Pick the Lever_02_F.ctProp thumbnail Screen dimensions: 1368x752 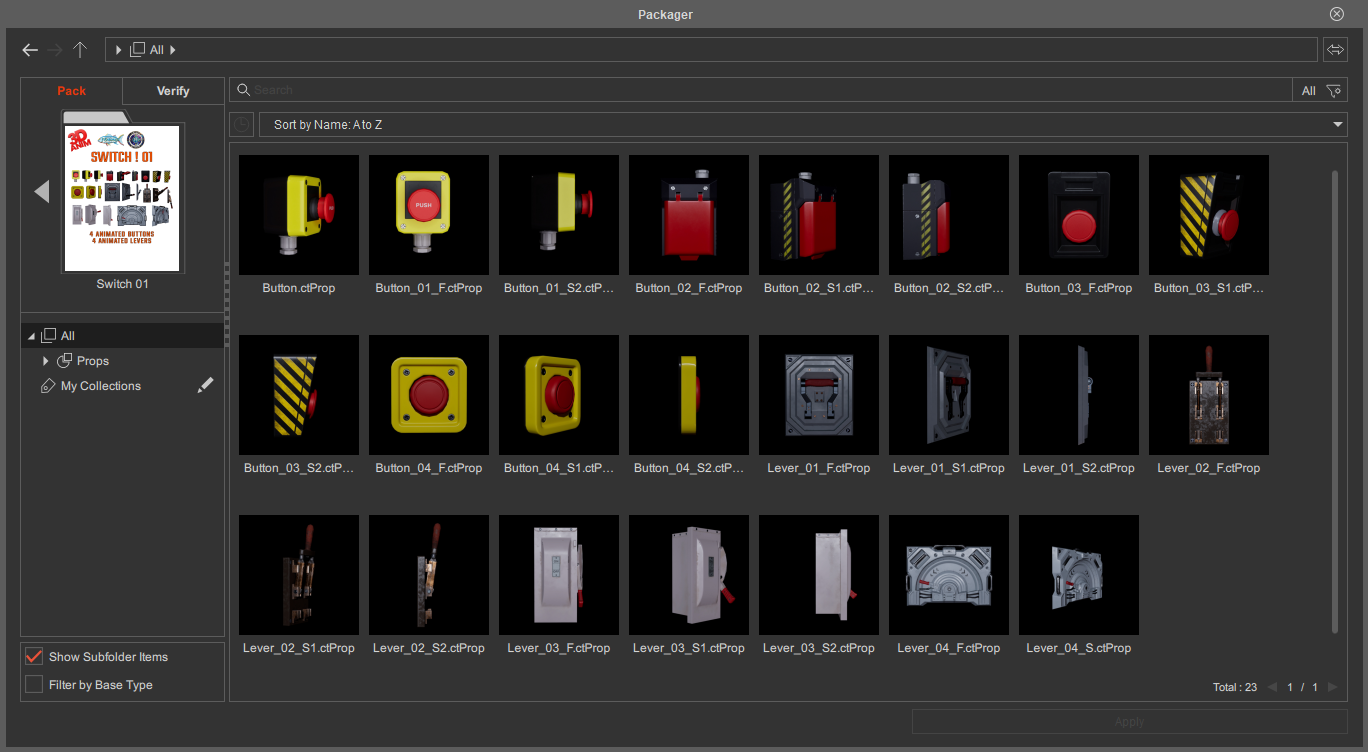[1209, 395]
